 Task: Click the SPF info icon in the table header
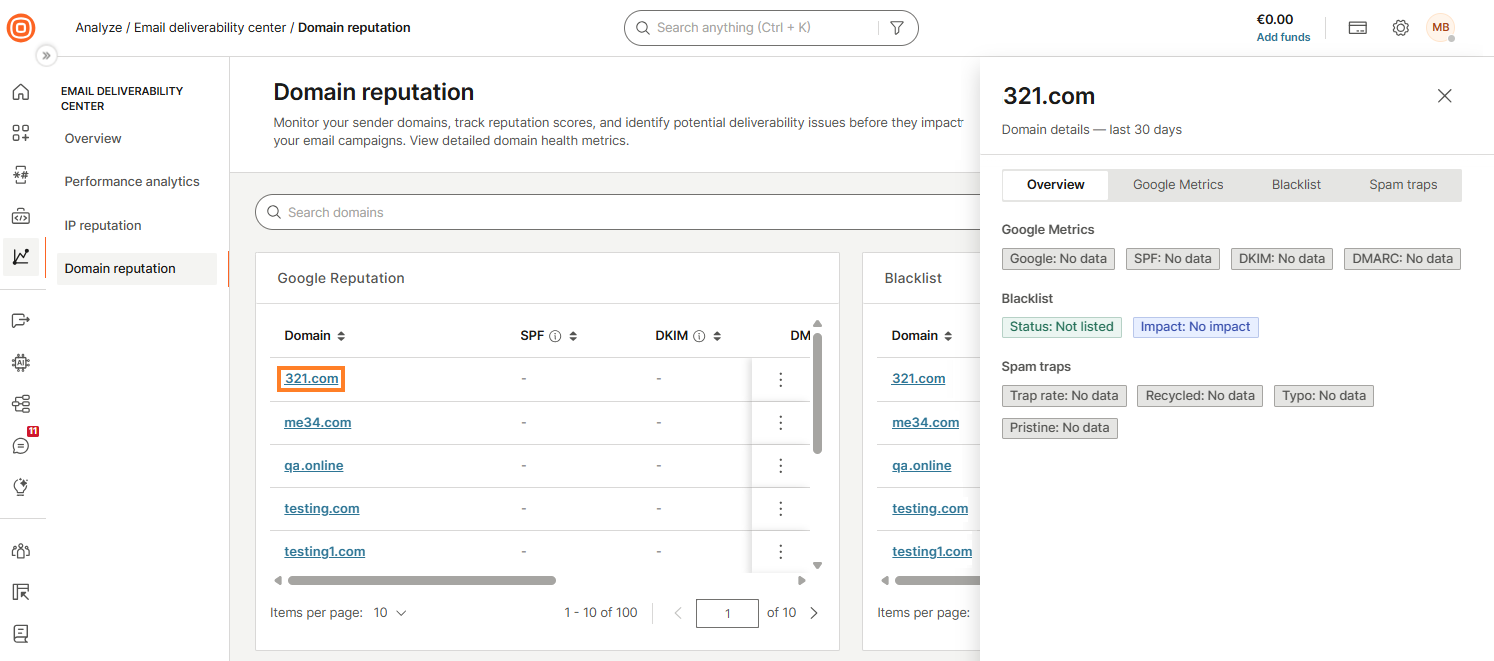click(555, 336)
